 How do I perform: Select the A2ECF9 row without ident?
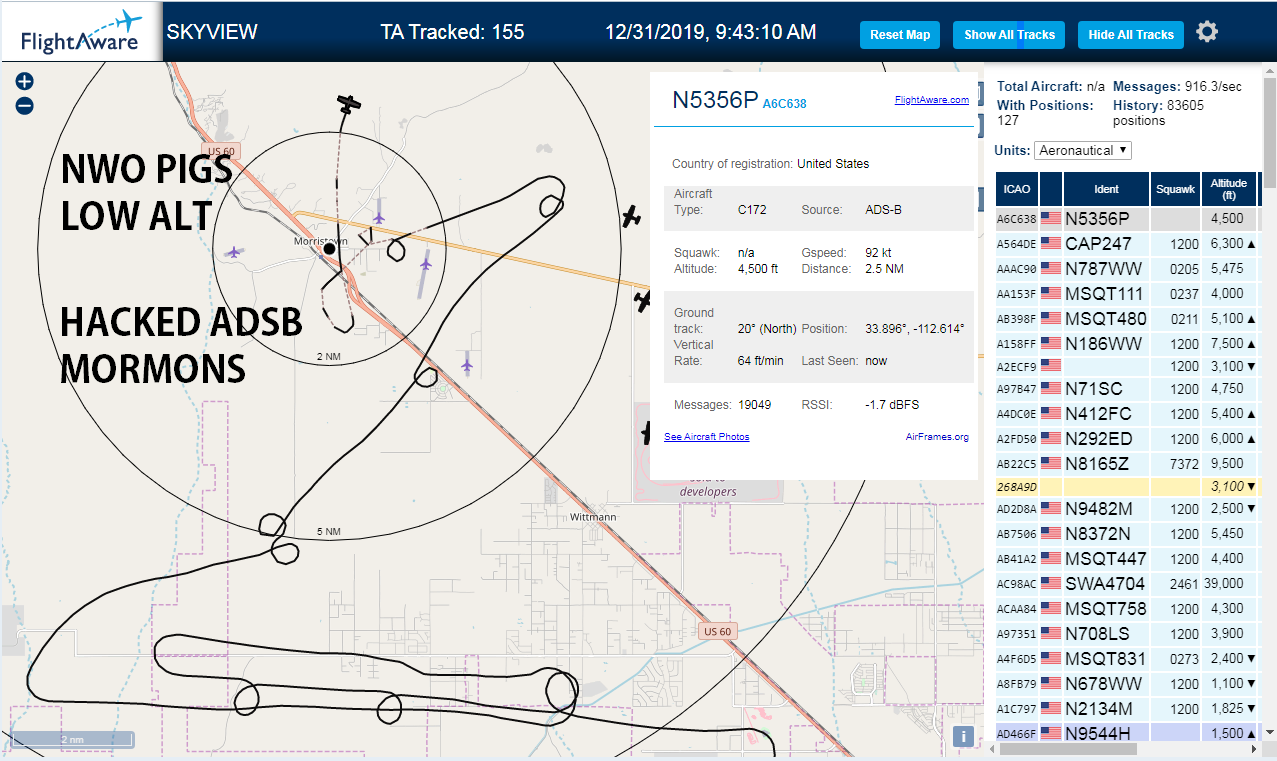tap(1127, 366)
